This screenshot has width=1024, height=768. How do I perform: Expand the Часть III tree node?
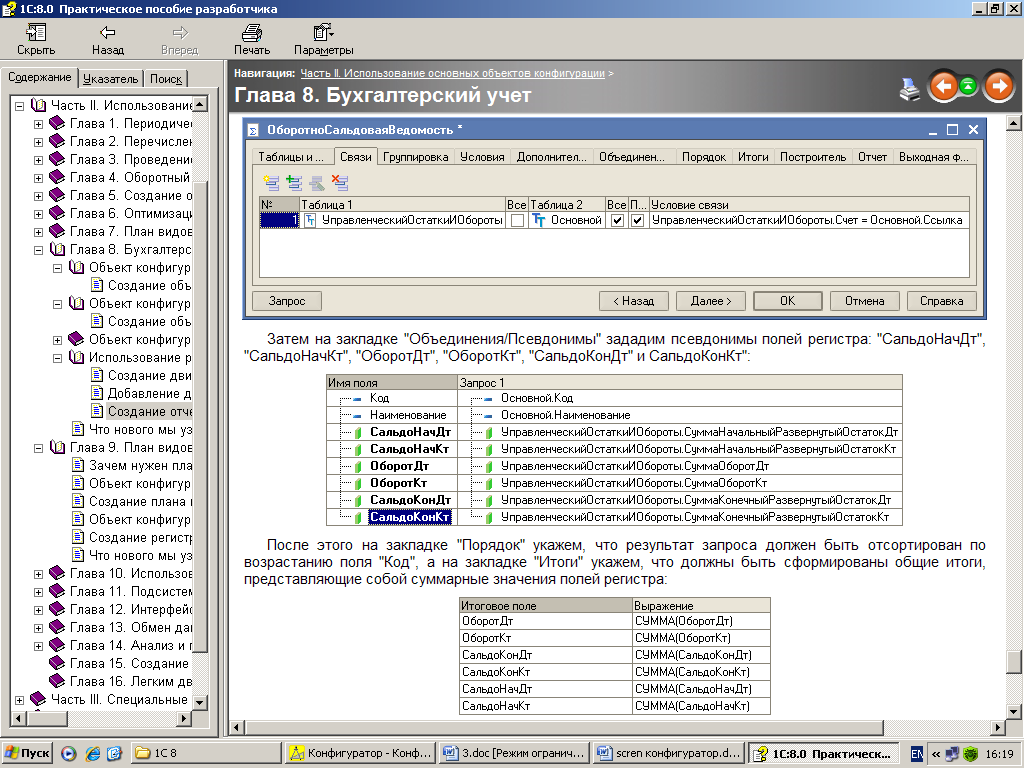[x=20, y=700]
